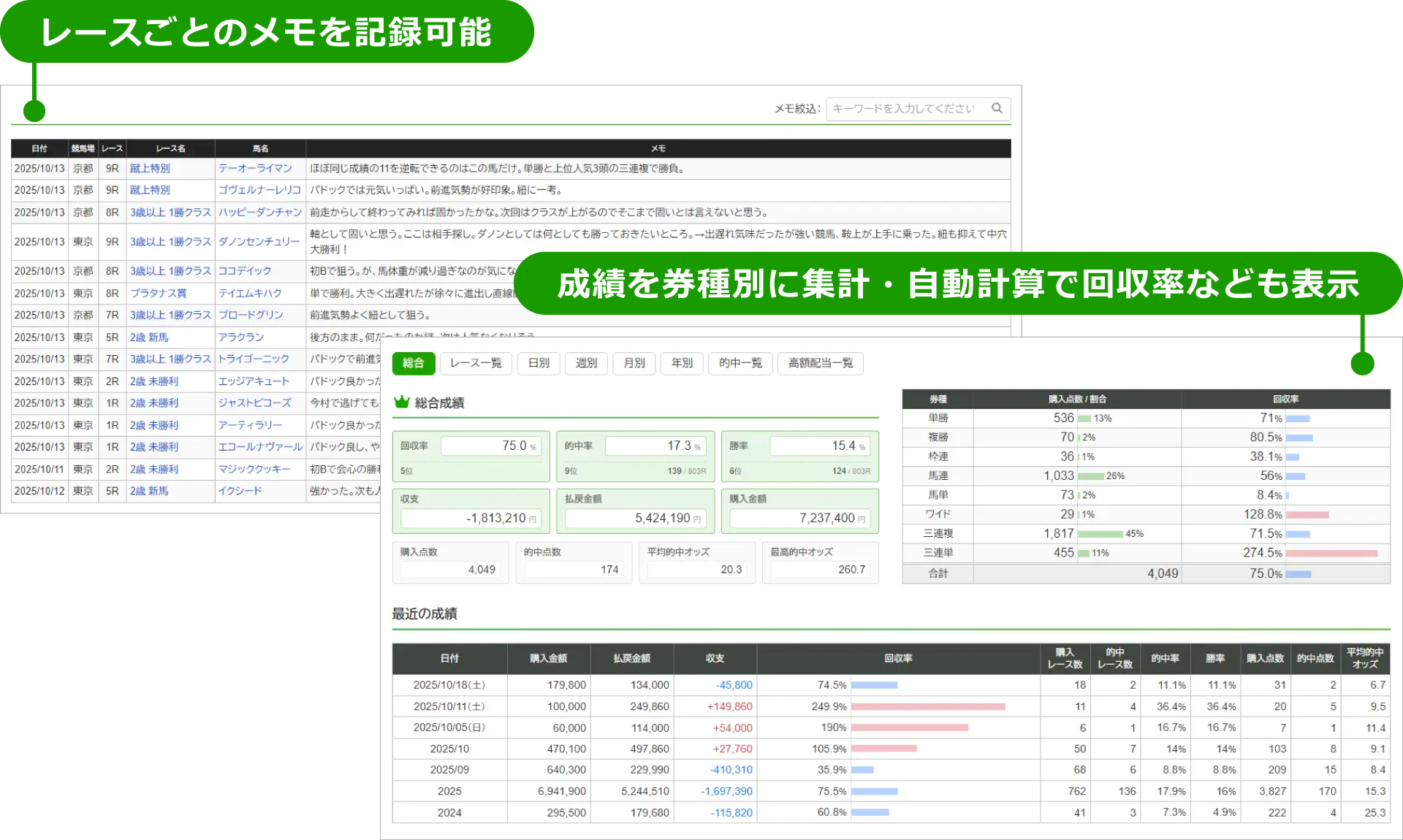The width and height of the screenshot is (1403, 840).
Task: Click the 回収率 column header in 最近の成績
Action: 898,658
